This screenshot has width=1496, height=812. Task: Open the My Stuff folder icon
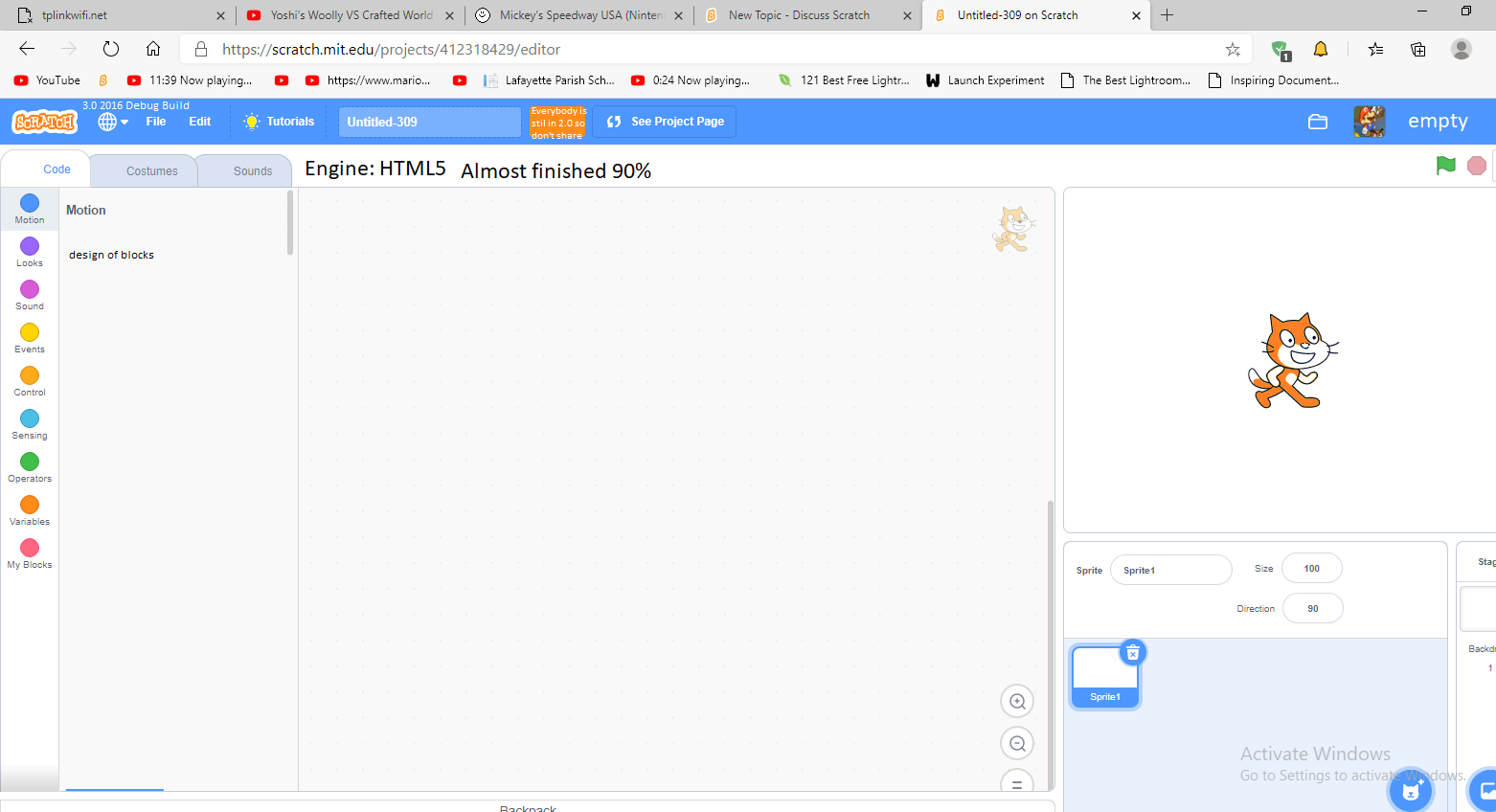pos(1318,122)
